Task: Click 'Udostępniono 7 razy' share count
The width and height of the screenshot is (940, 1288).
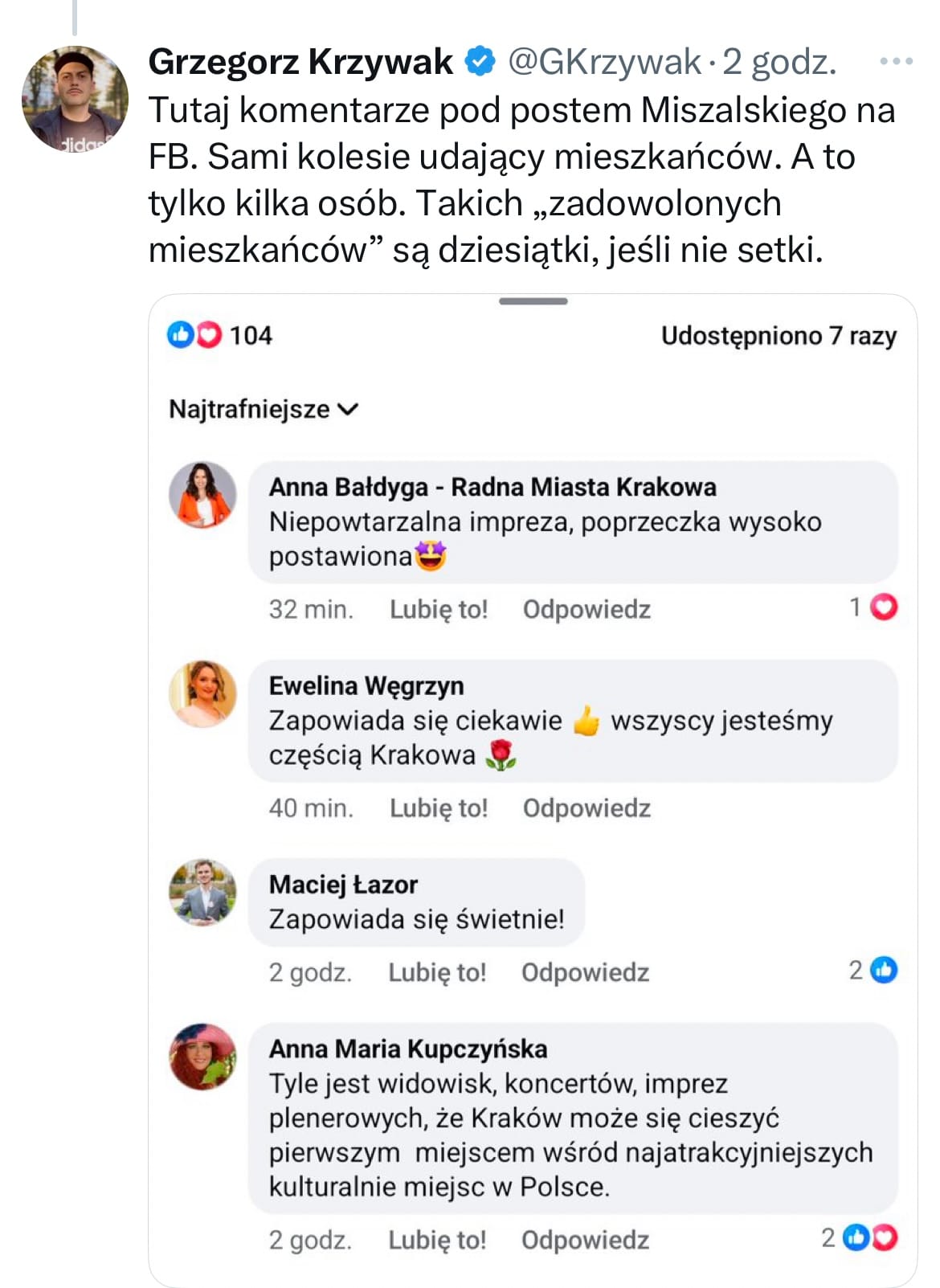Action: (x=778, y=335)
